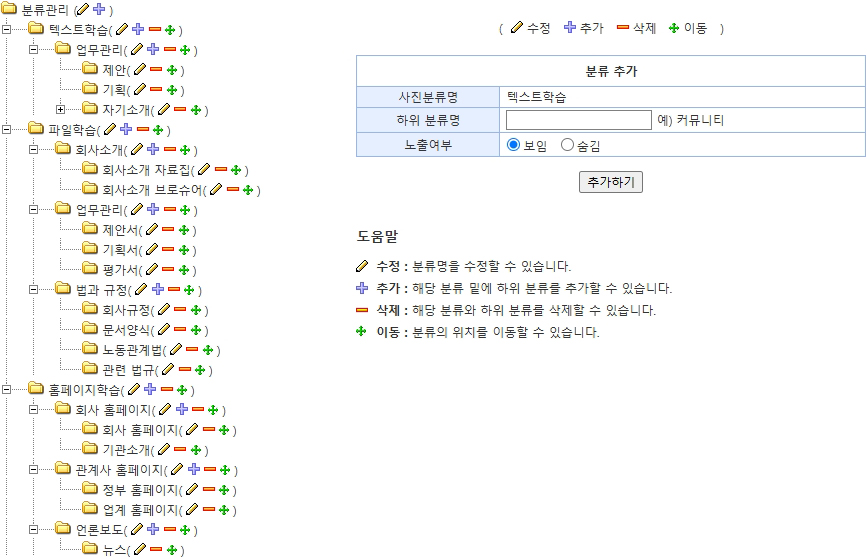Click the edit pencil icon for 텍스트학습
The height and width of the screenshot is (559, 867).
pyautogui.click(x=122, y=29)
